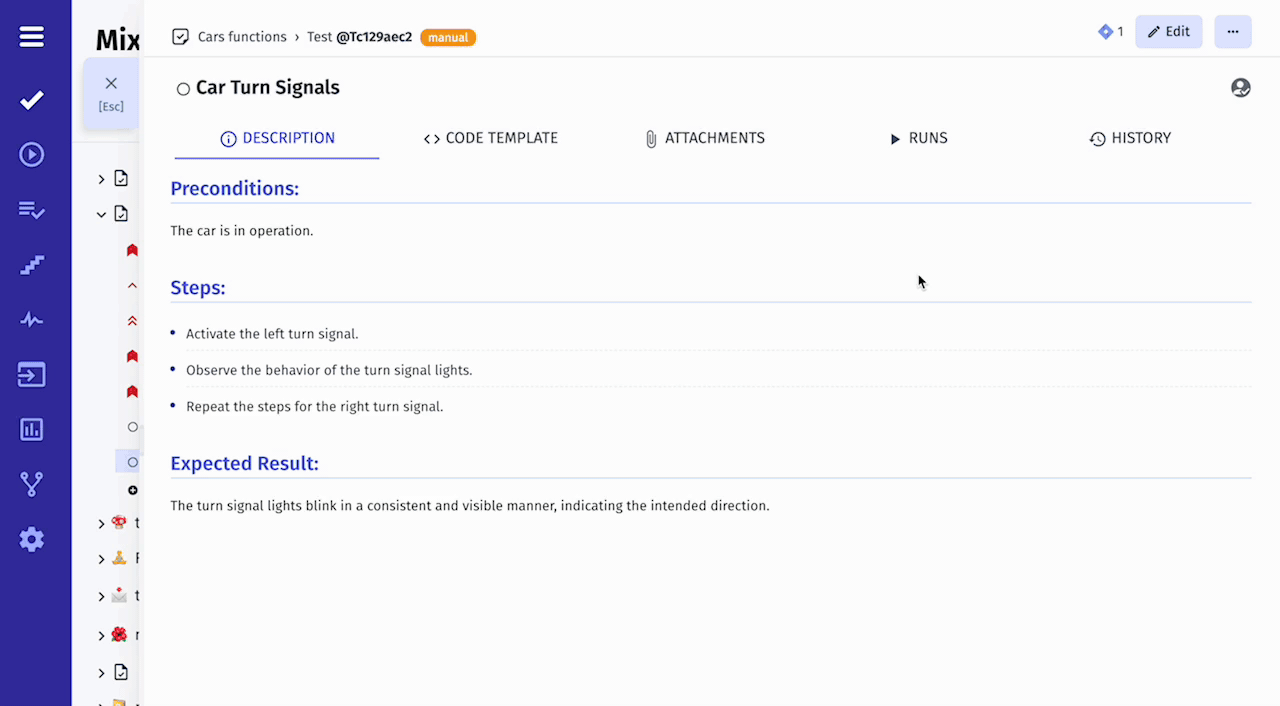Collapse the expanded suite in tree

[x=101, y=214]
